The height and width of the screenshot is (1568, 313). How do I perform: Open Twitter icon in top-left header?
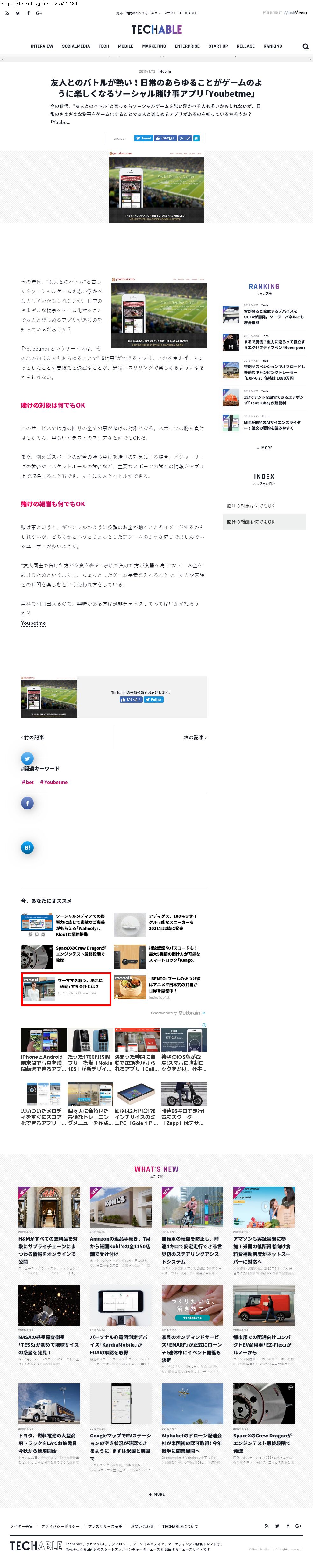pos(18,13)
